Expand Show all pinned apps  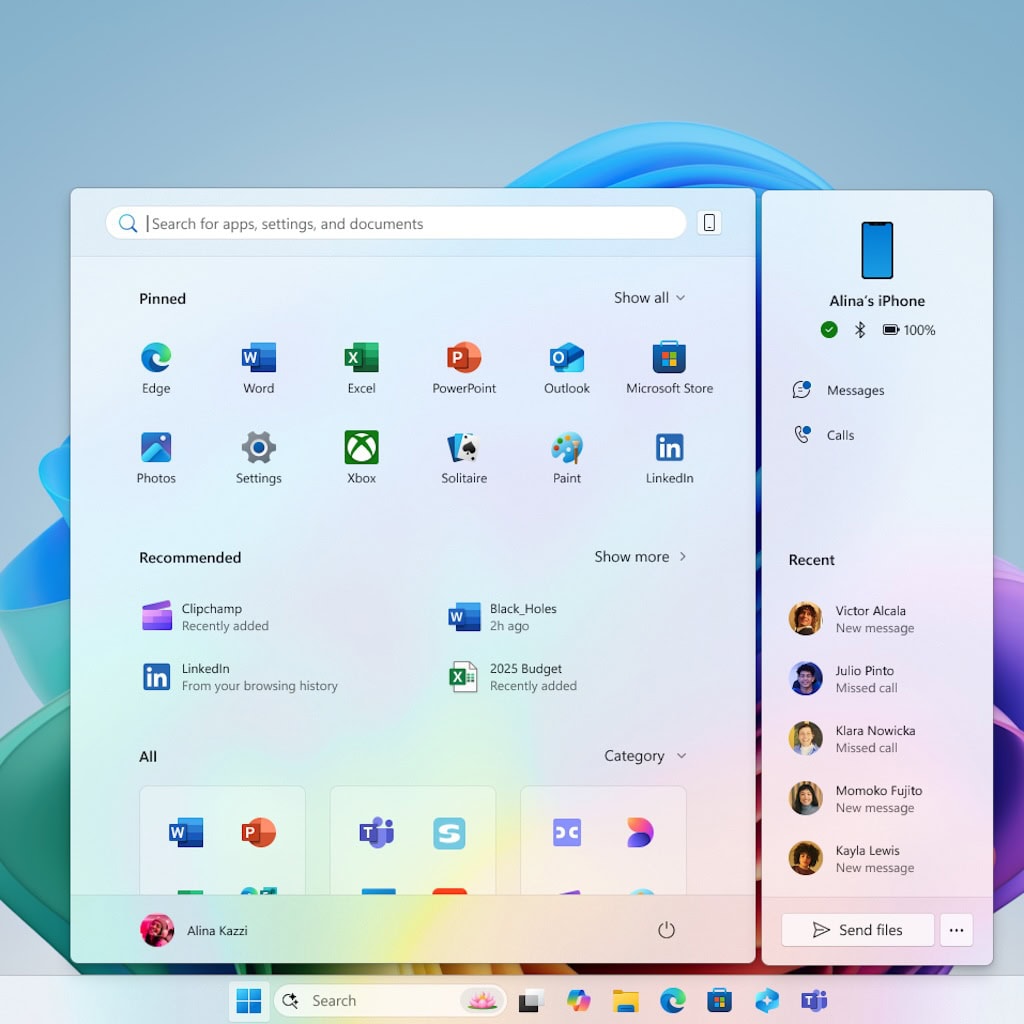(649, 298)
